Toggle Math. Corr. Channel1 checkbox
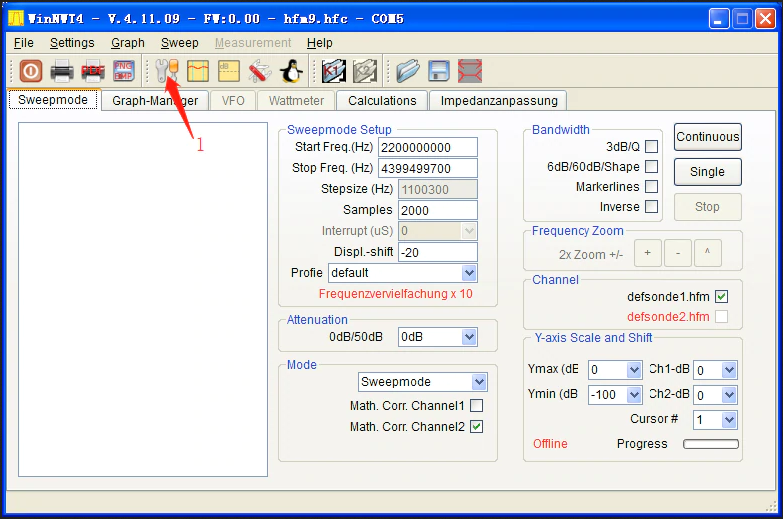783x519 pixels. click(476, 406)
